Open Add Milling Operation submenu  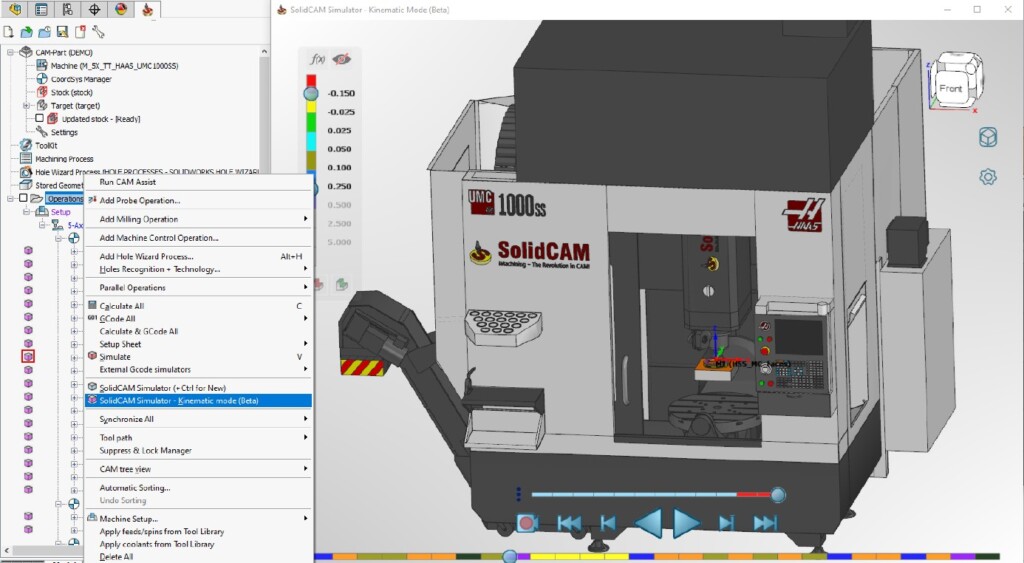[199, 219]
